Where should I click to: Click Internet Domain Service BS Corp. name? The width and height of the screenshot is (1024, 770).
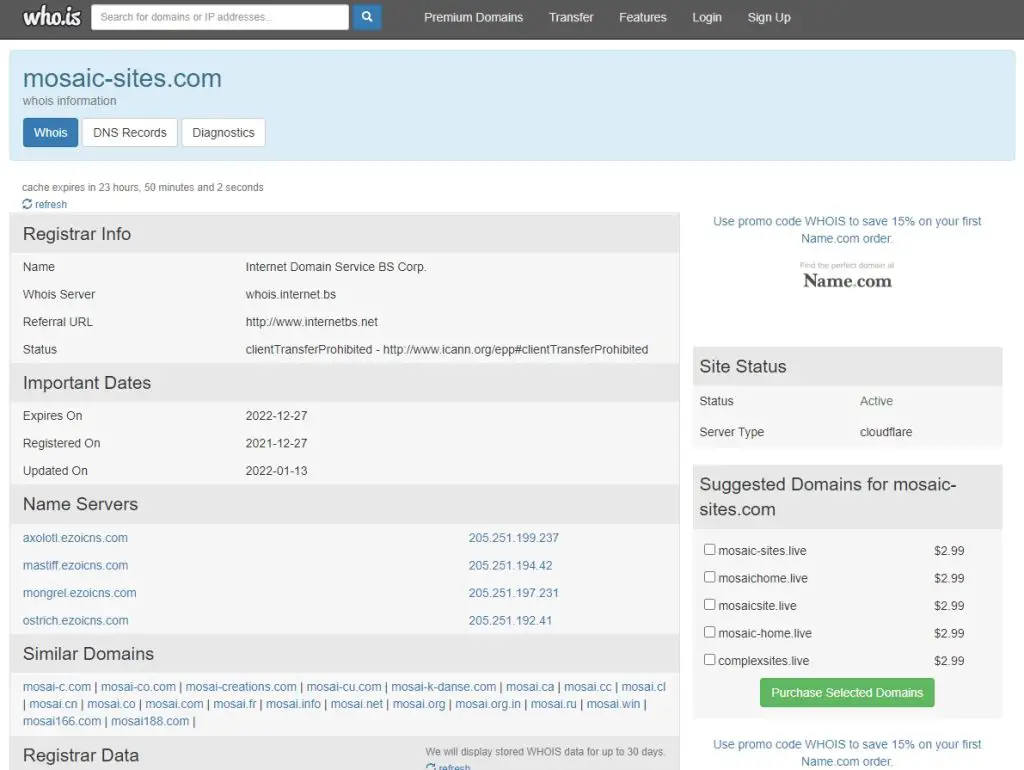(x=336, y=266)
